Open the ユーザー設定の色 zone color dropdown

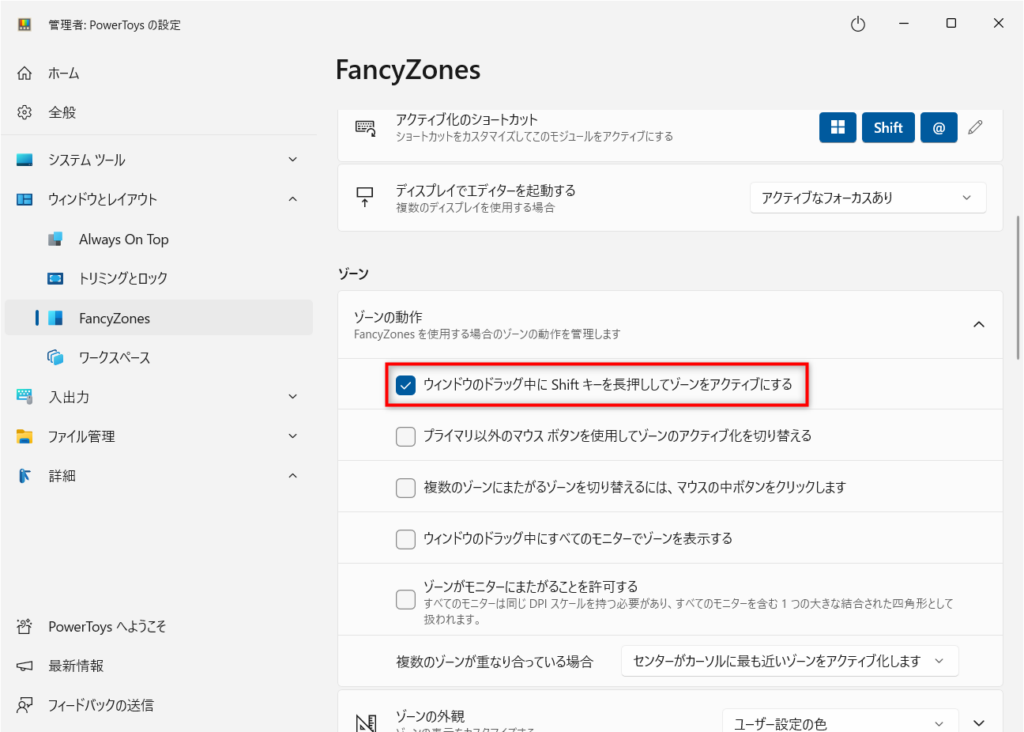tap(840, 723)
